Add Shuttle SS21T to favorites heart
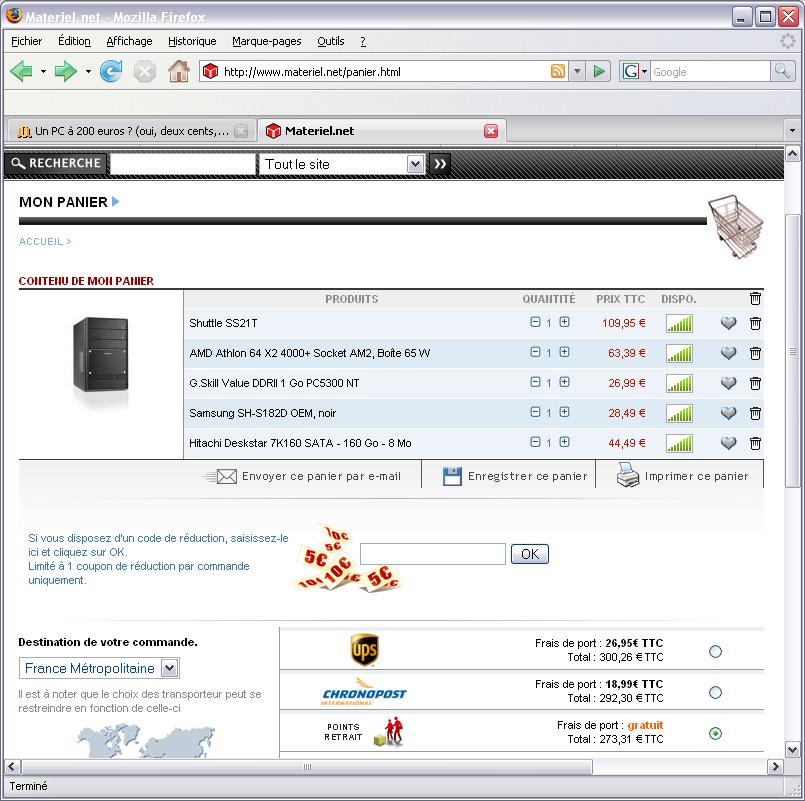The image size is (805, 801). [x=729, y=323]
